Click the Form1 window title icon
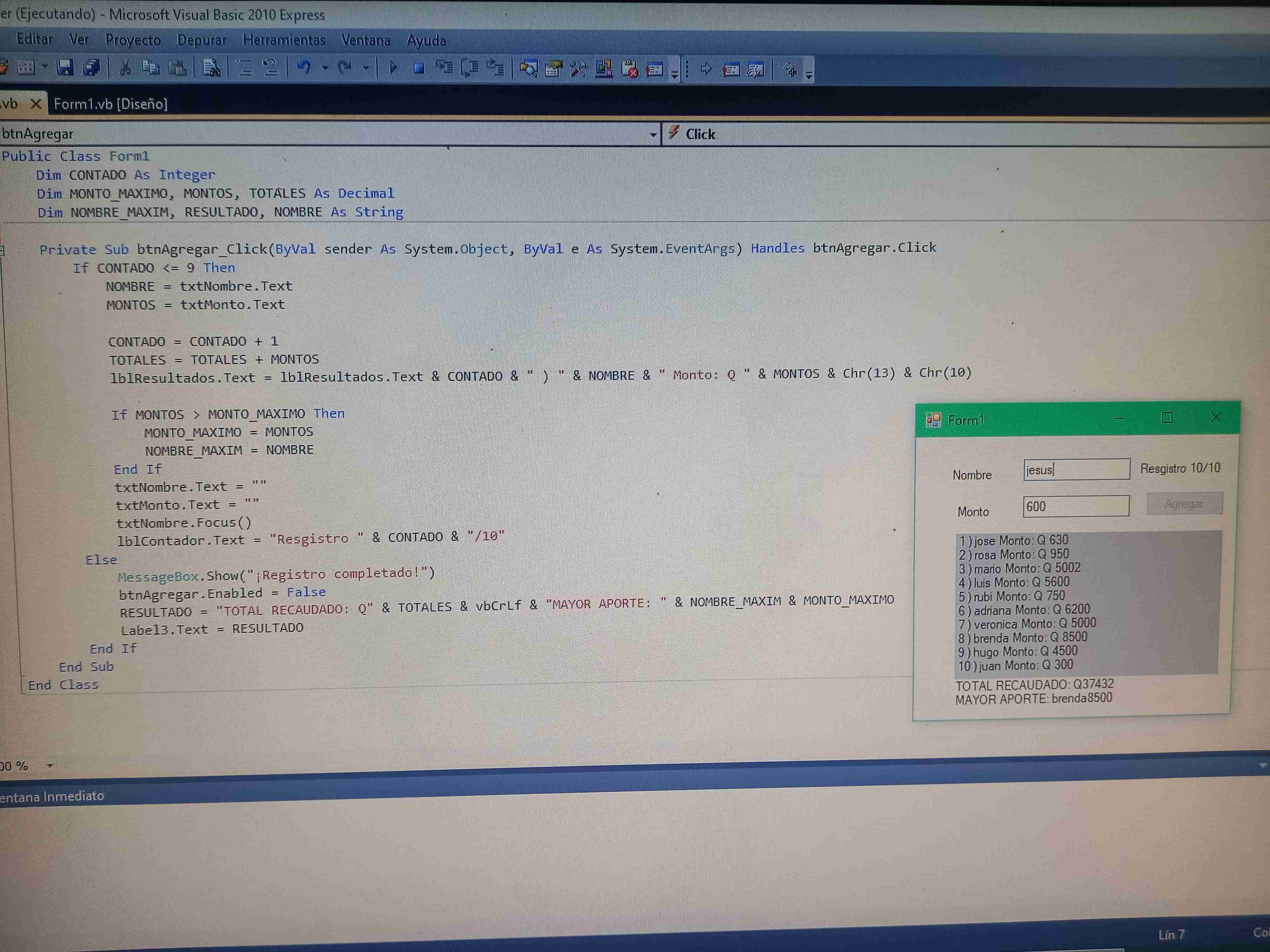 (x=933, y=420)
